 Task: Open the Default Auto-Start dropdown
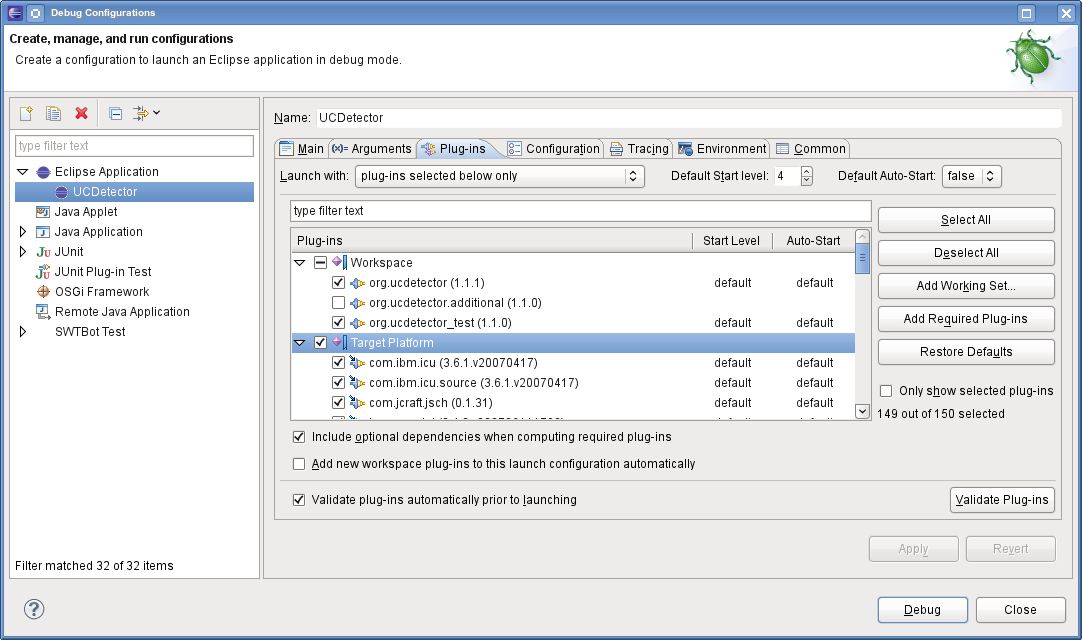[x=972, y=176]
